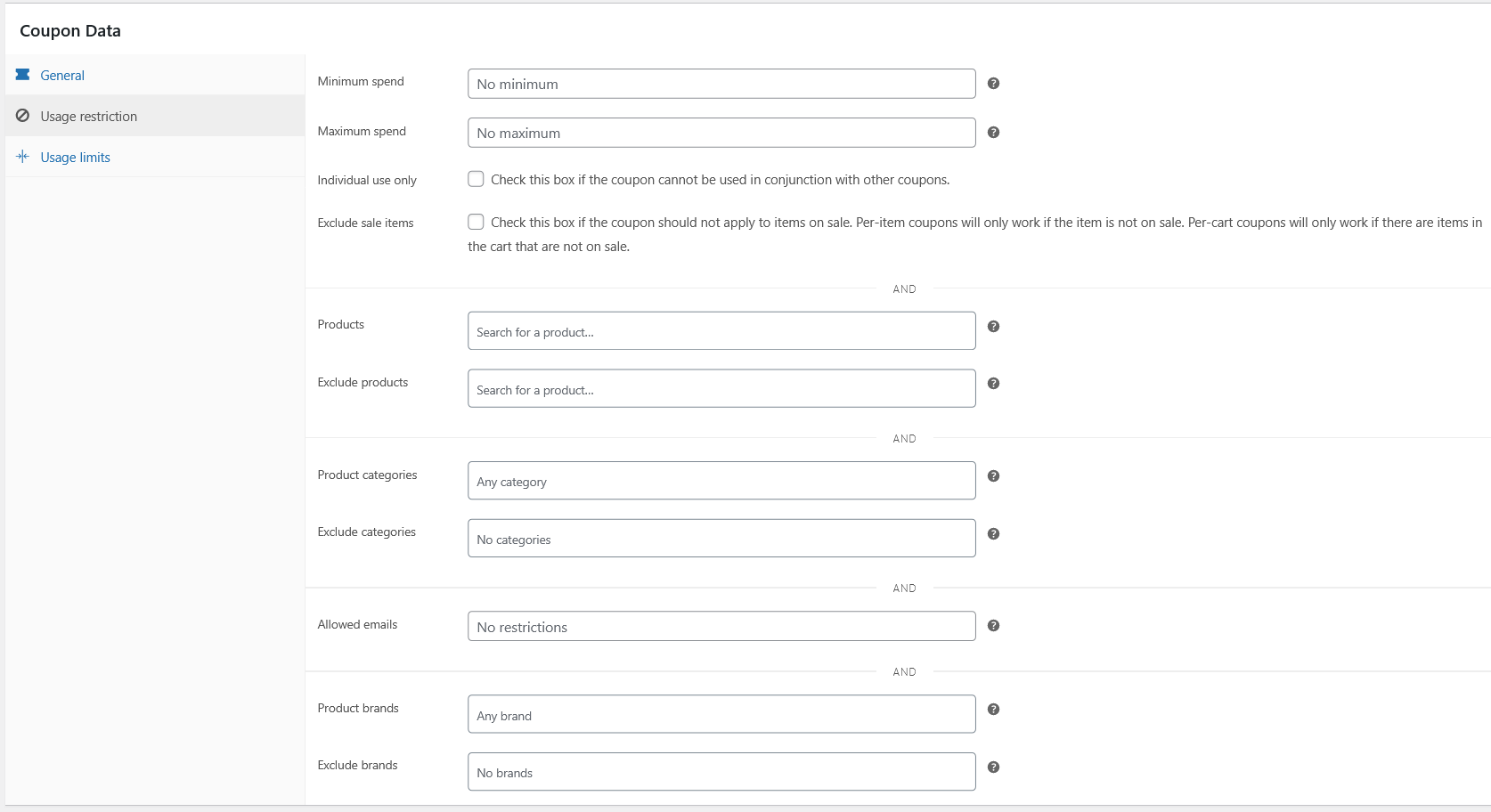This screenshot has width=1491, height=812.
Task: Open help icon for Exclude categories
Action: click(994, 533)
